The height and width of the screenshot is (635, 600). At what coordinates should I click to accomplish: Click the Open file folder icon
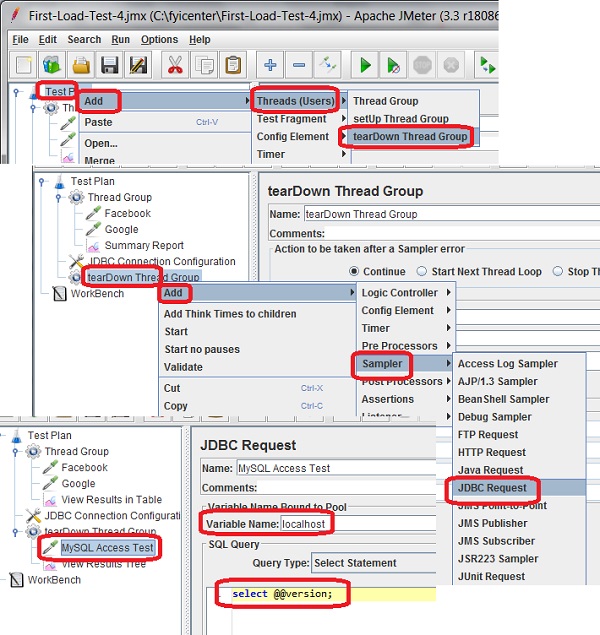(x=81, y=65)
